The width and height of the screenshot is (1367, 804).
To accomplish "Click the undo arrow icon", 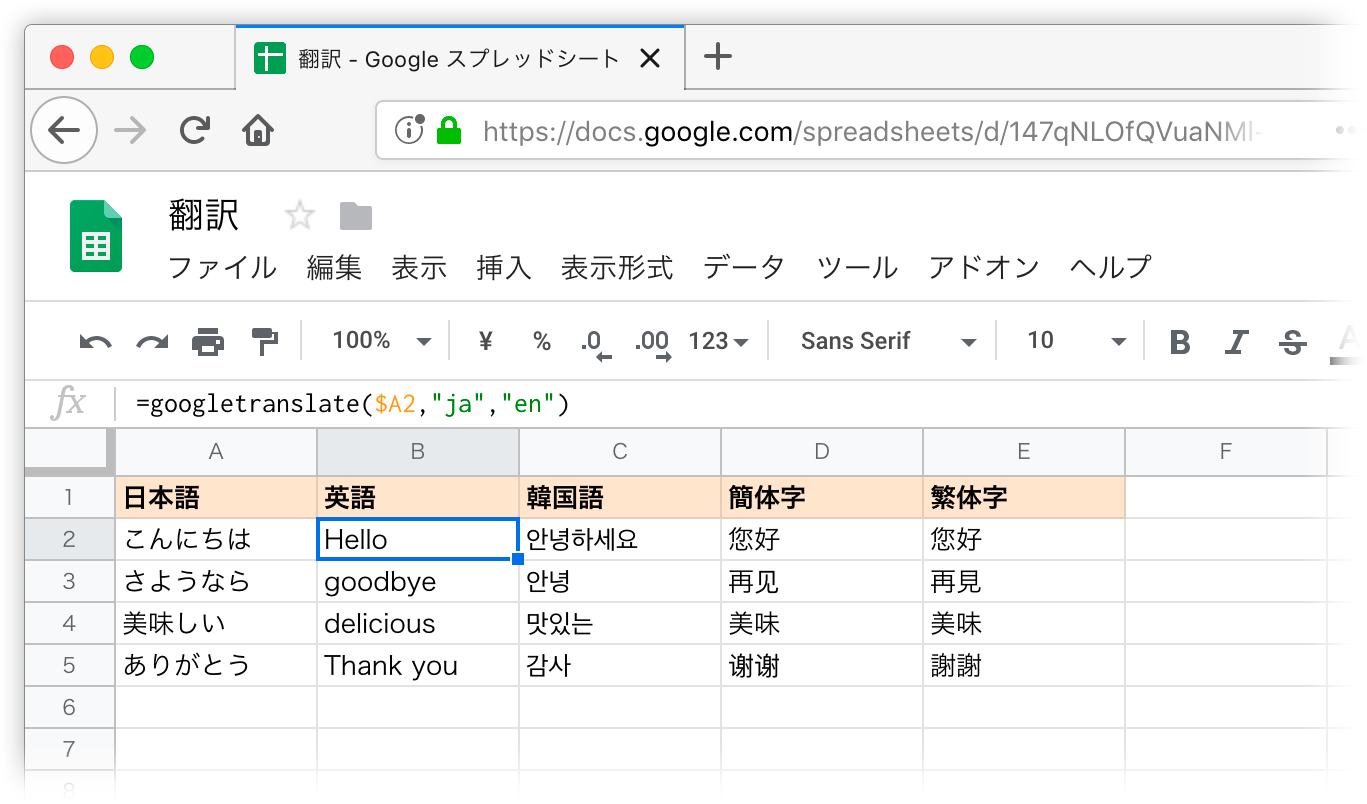I will pos(96,342).
